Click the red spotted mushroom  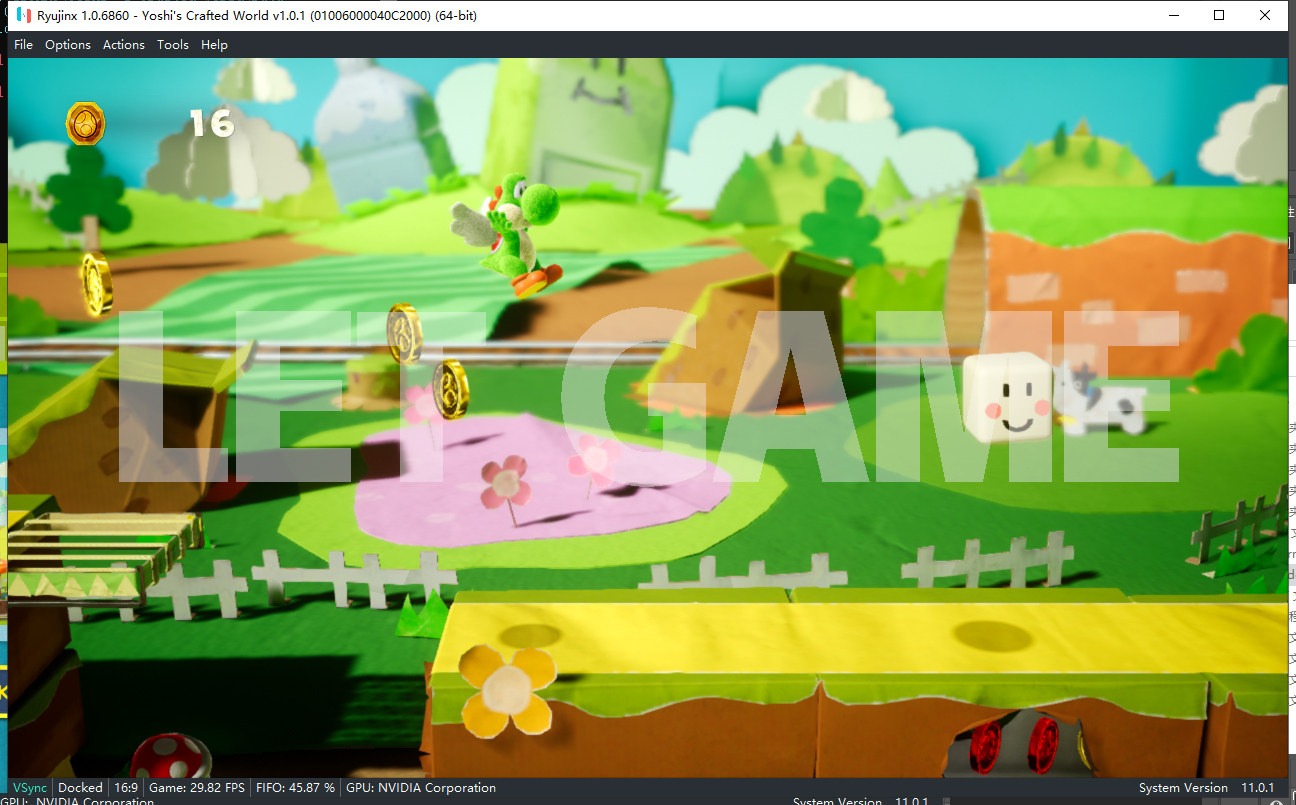(x=171, y=755)
